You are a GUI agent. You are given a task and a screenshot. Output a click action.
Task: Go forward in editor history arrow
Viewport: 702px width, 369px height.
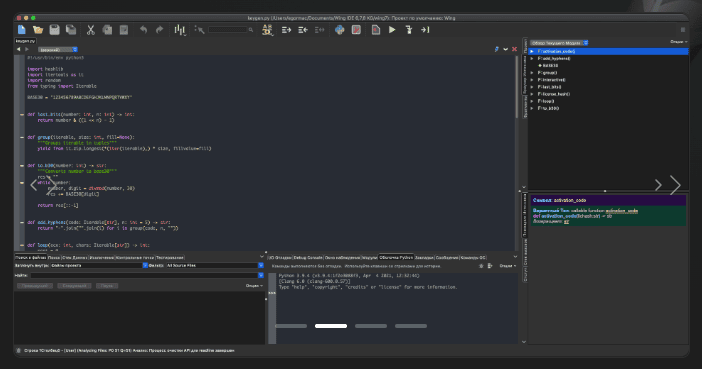click(x=27, y=49)
